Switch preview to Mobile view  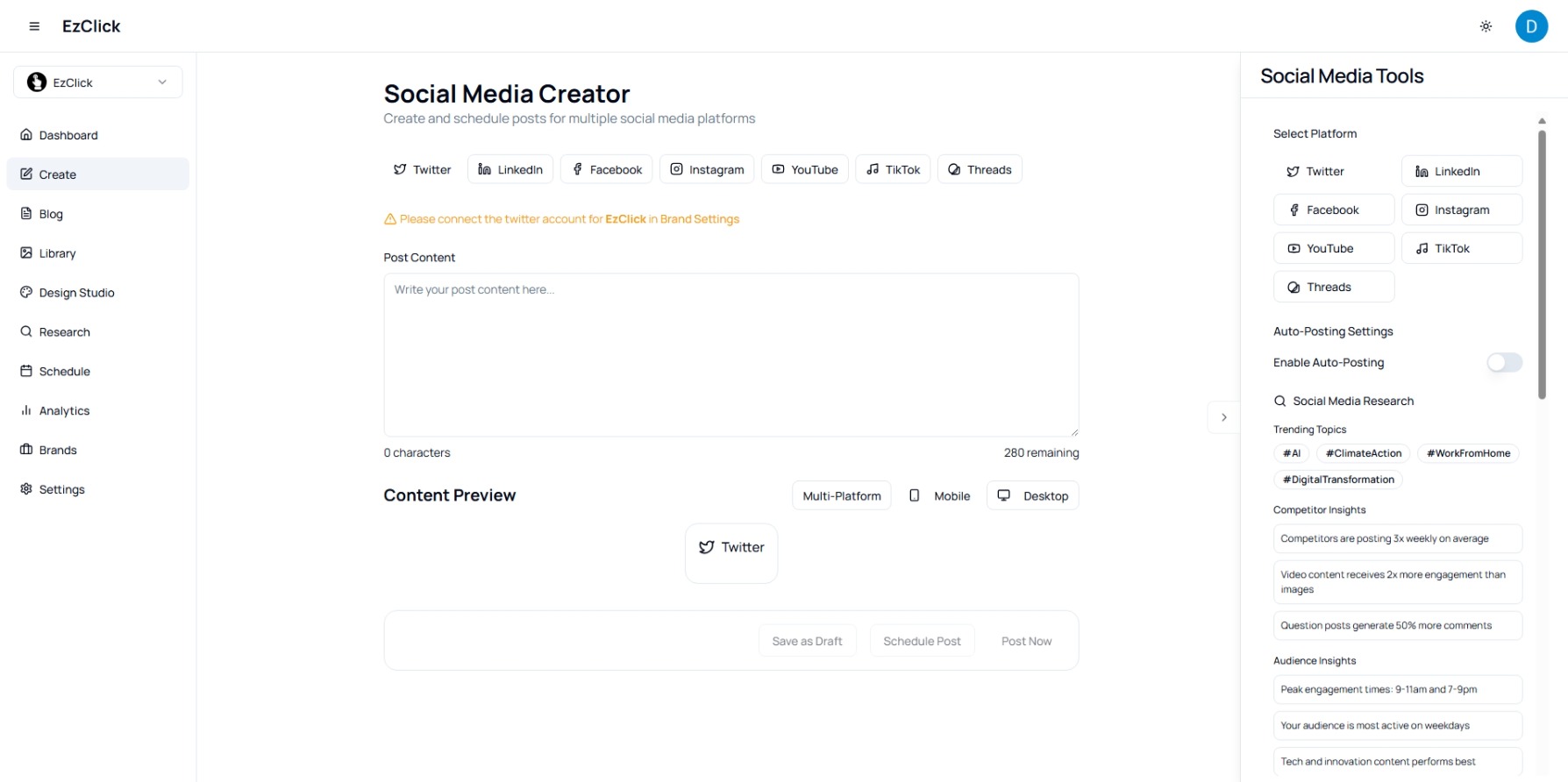[938, 495]
